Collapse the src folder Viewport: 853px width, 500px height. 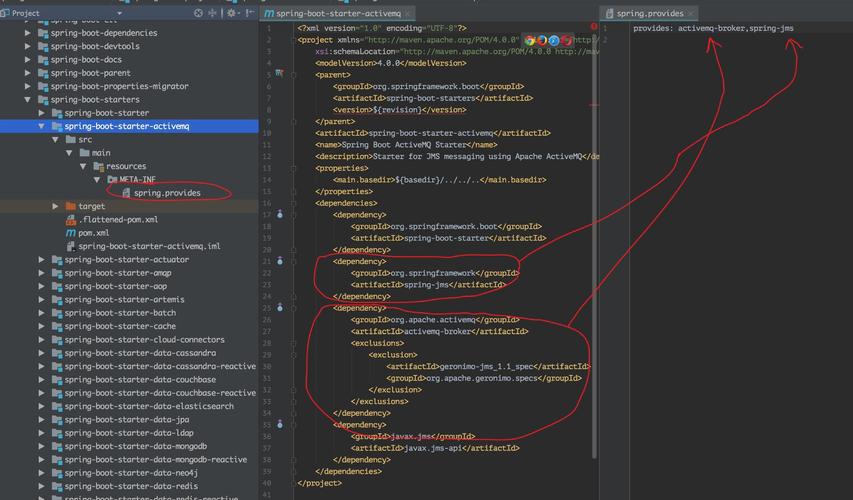(55, 140)
